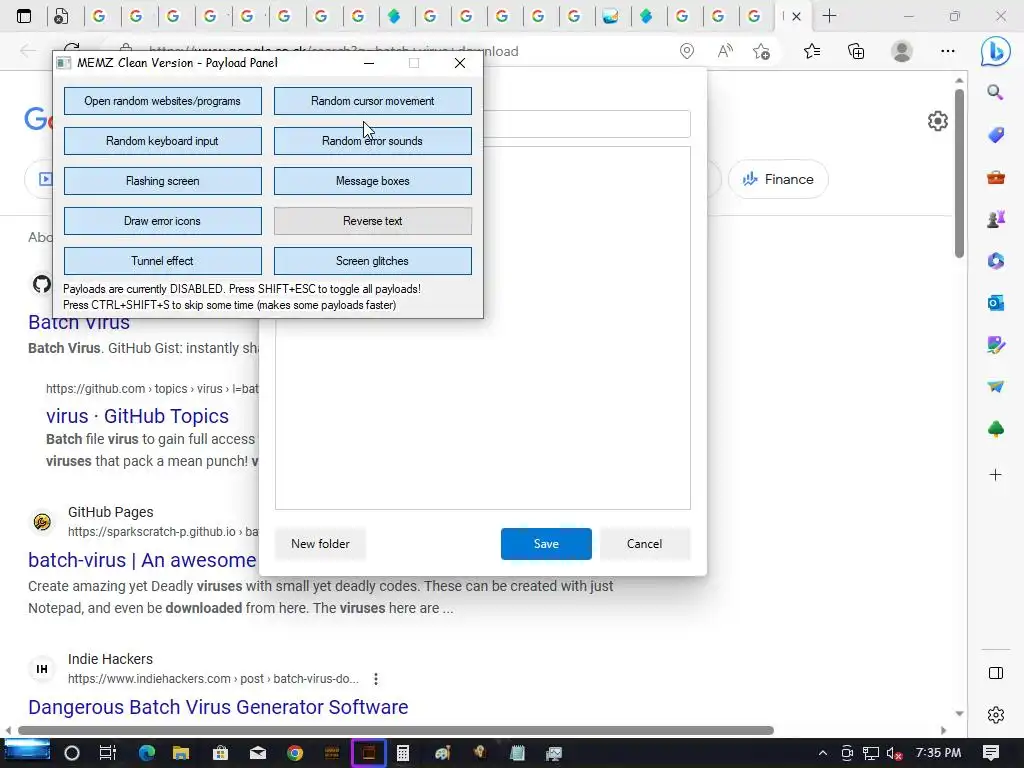Open Shopping tag icon in Edge sidebar
Viewport: 1024px width, 768px height.
[995, 135]
